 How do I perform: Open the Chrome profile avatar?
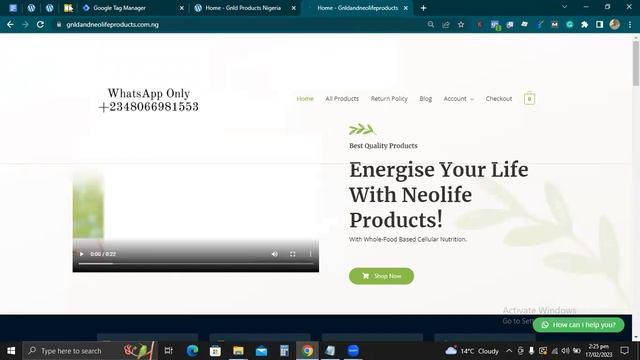point(615,24)
